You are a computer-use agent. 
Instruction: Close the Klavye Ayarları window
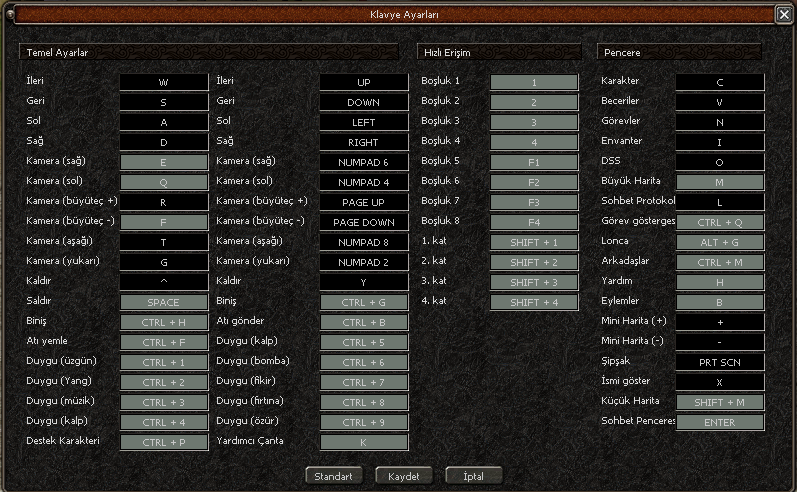(784, 14)
